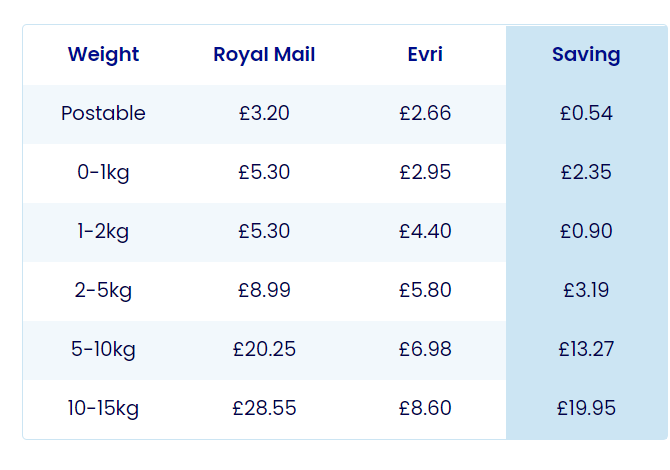Click Royal Mail price £20.25
The height and width of the screenshot is (470, 670).
click(264, 349)
